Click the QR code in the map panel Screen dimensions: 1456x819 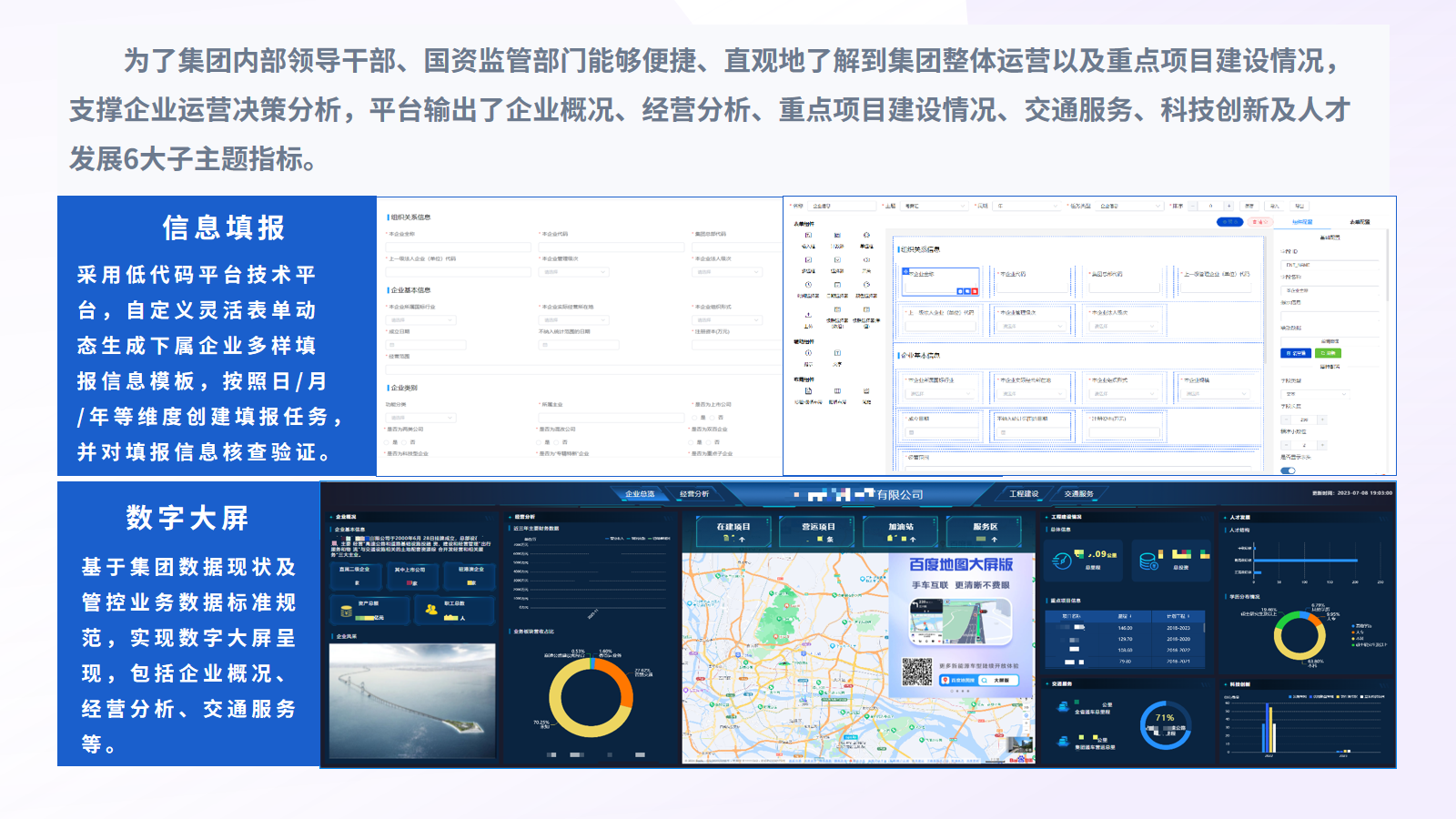917,671
